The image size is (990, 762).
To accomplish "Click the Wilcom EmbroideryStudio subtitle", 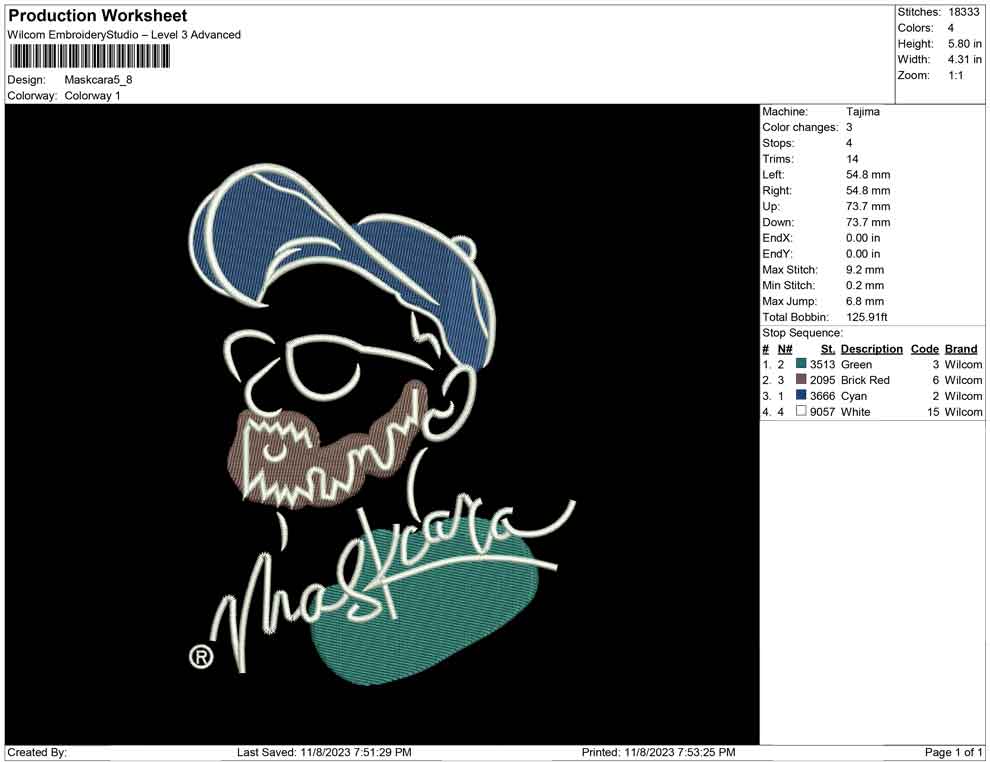I will (x=124, y=35).
